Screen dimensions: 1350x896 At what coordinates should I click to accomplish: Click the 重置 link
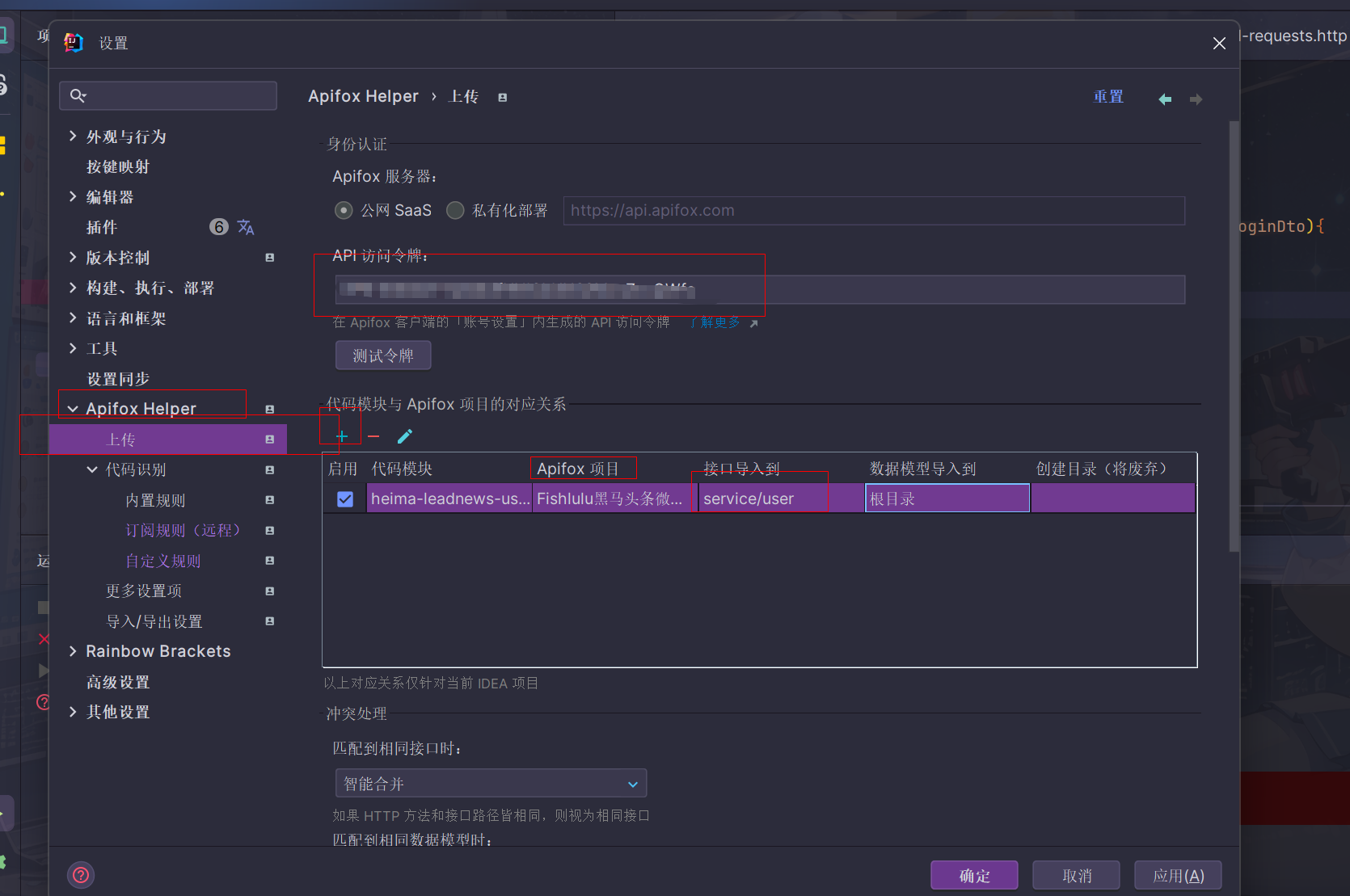click(1108, 97)
